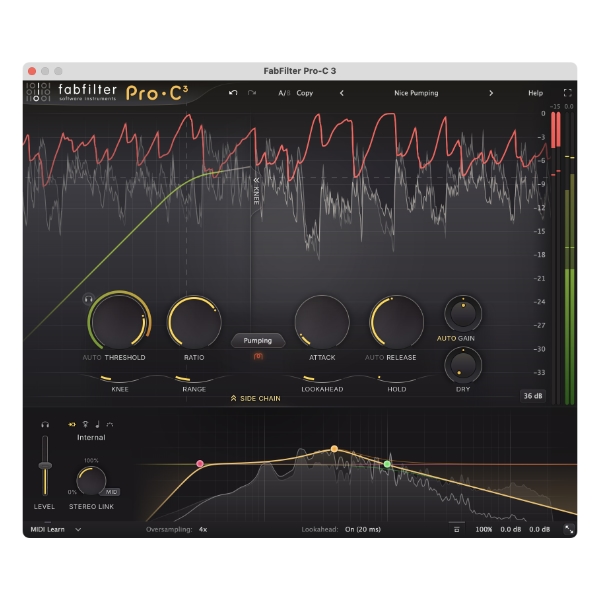Screen dimensions: 600x600
Task: Copy settings with Copy button
Action: 305,93
